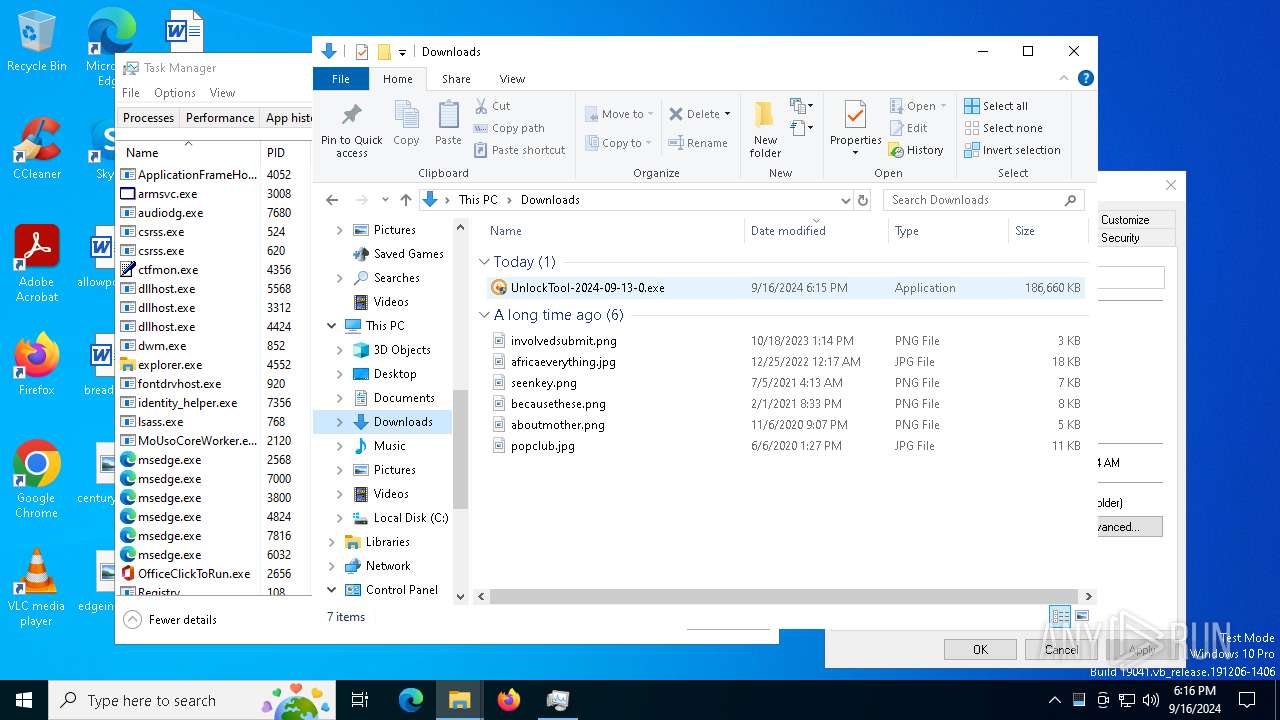This screenshot has height=720, width=1280.
Task: Open Task Manager Options menu
Action: coord(174,93)
